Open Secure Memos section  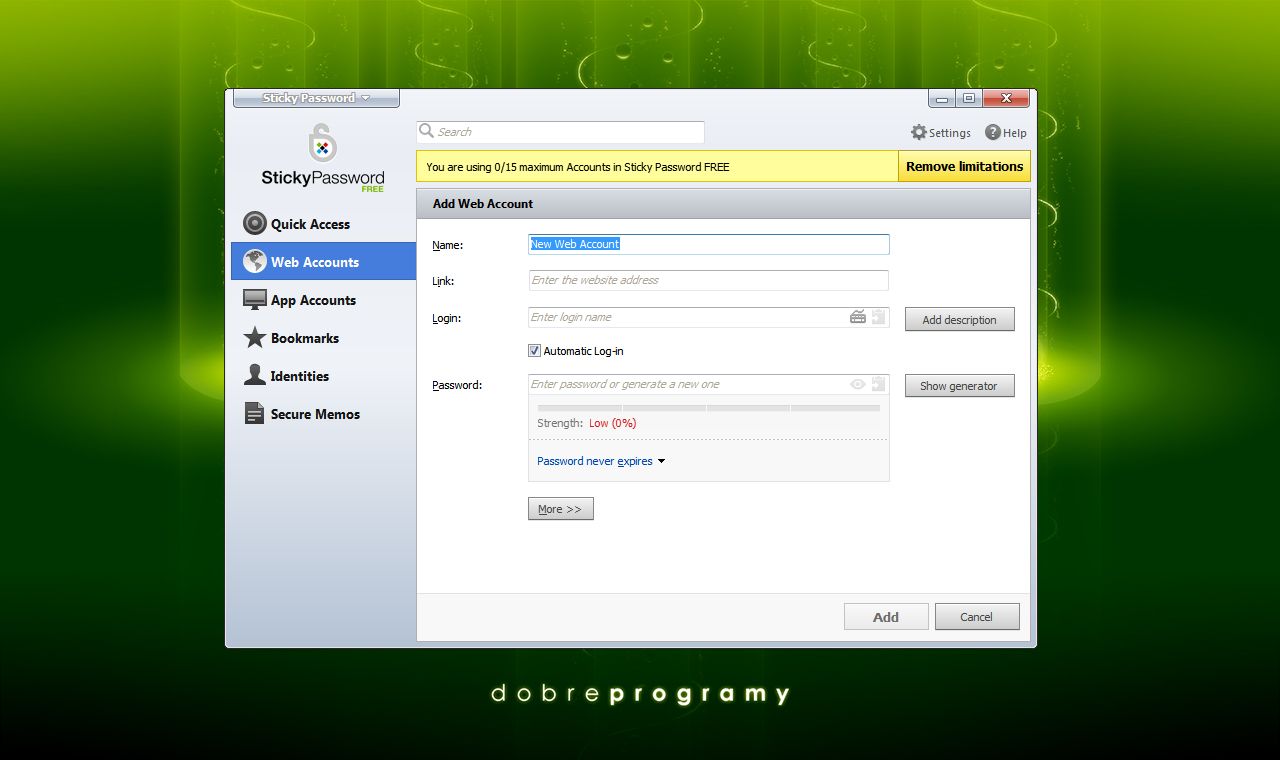323,414
